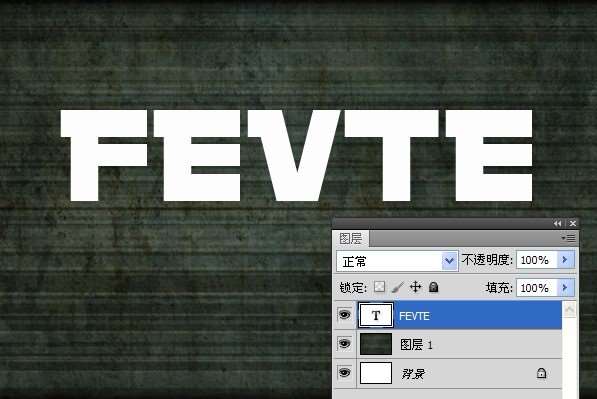Open the Layers panel flyout menu

click(x=569, y=238)
